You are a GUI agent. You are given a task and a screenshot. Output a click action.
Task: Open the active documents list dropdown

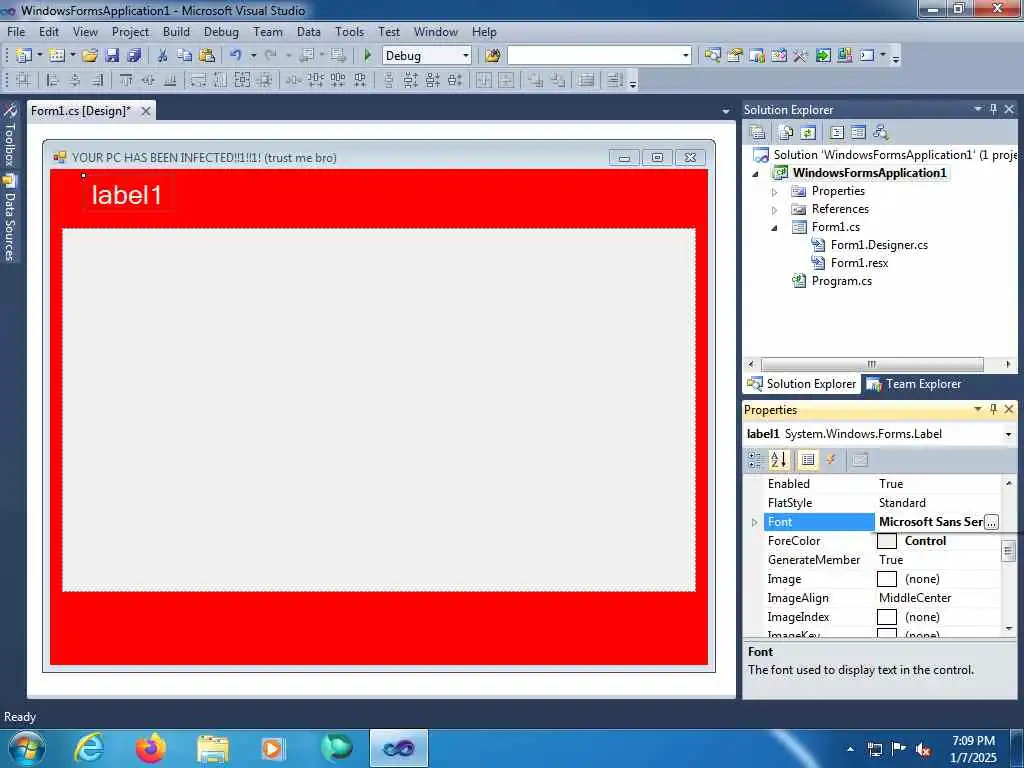pyautogui.click(x=726, y=112)
